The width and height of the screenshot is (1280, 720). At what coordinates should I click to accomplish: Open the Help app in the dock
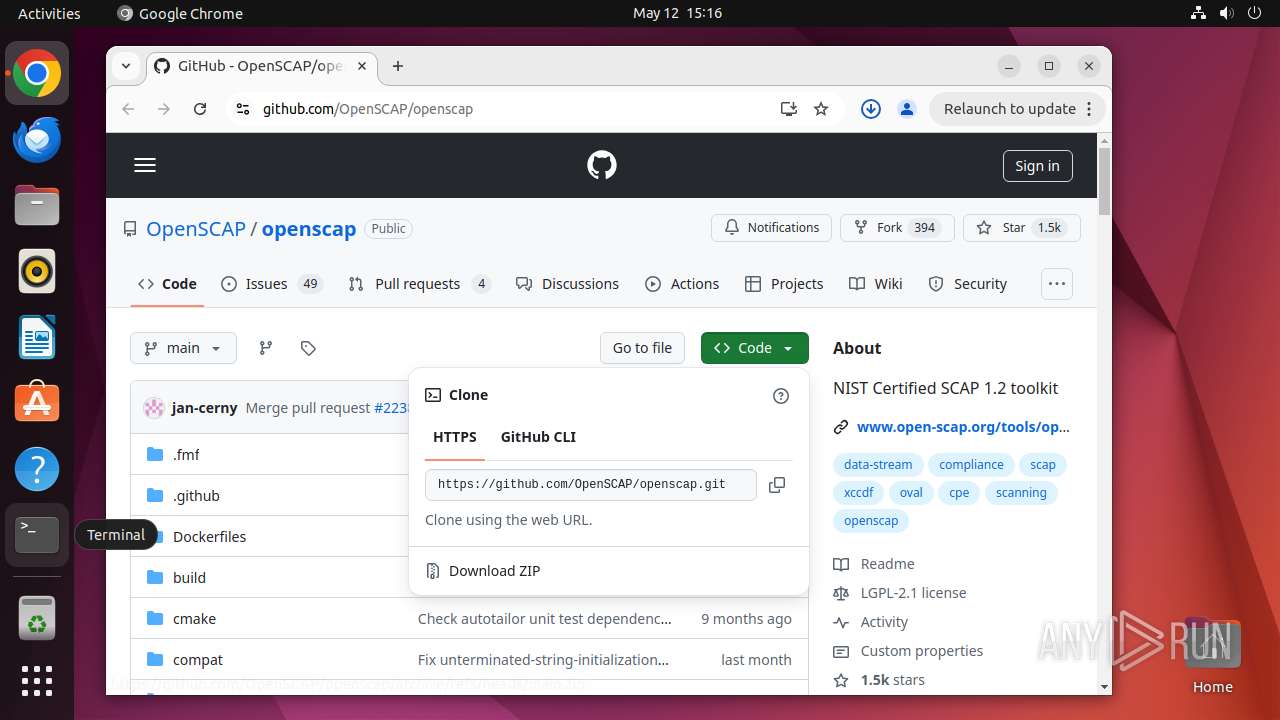click(x=37, y=469)
